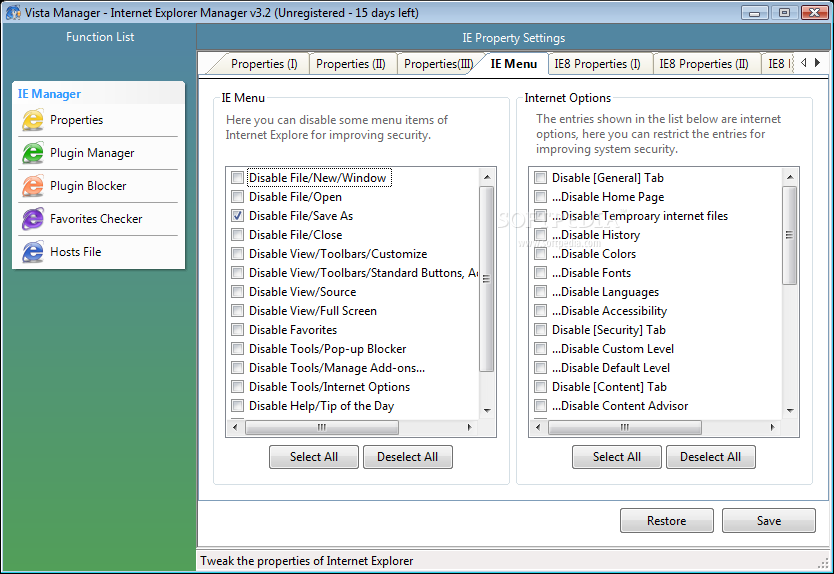The width and height of the screenshot is (834, 574).
Task: Click IE Menu list scroll down arrow
Action: click(487, 411)
